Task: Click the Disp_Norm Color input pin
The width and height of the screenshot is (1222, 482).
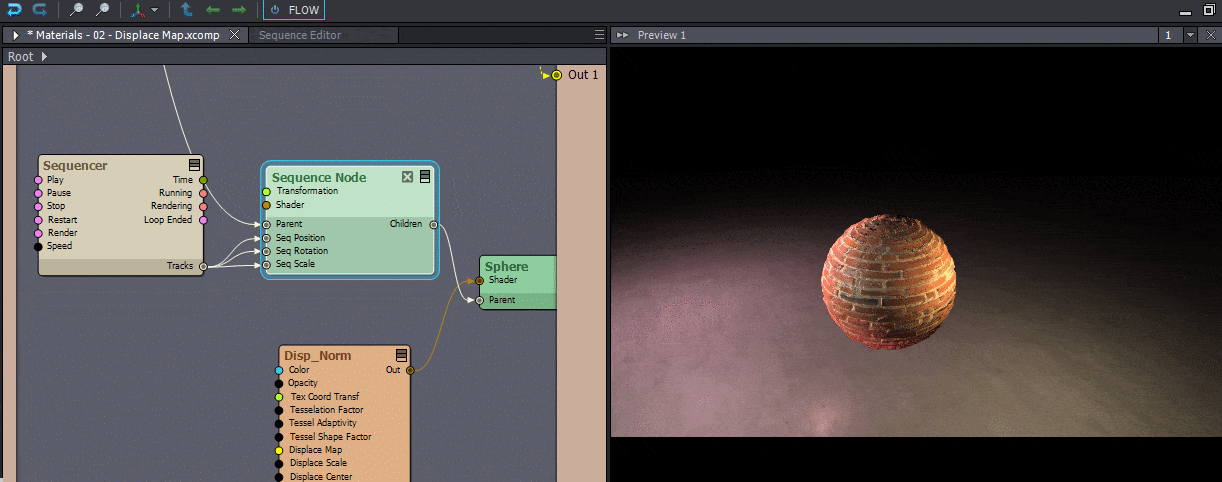Action: coord(279,370)
